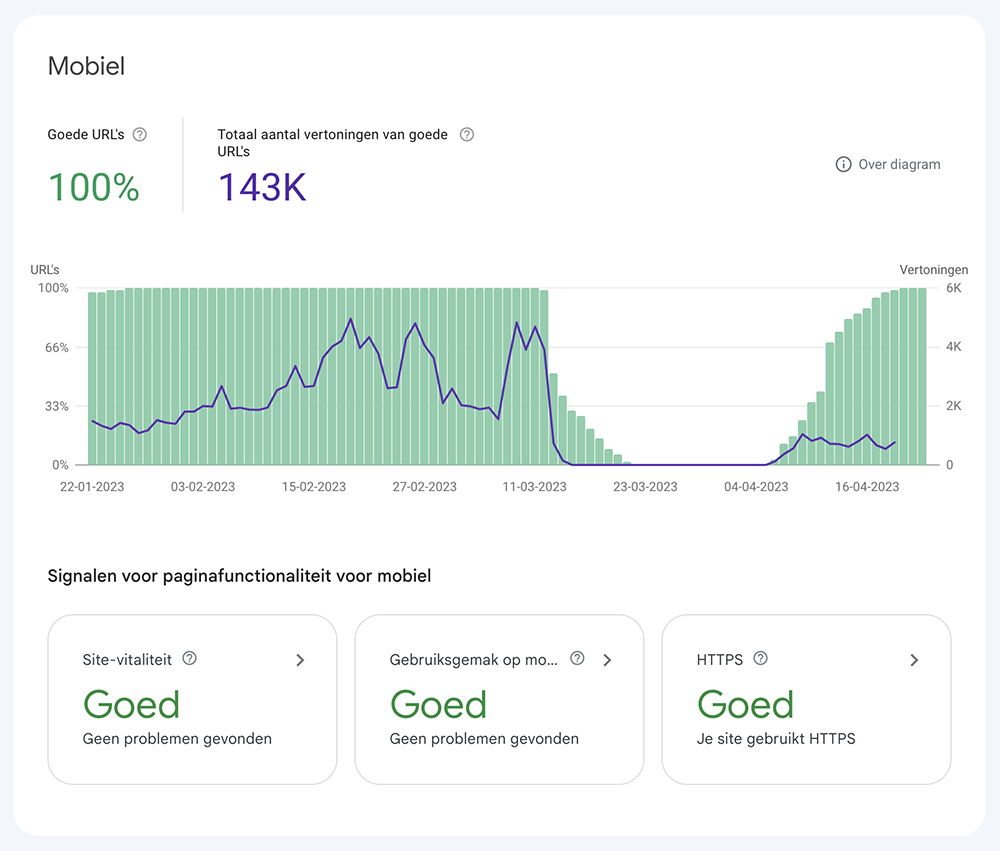Click the 4K label on Vertoningen axis
Screen dimensions: 1000x851
pos(954,346)
